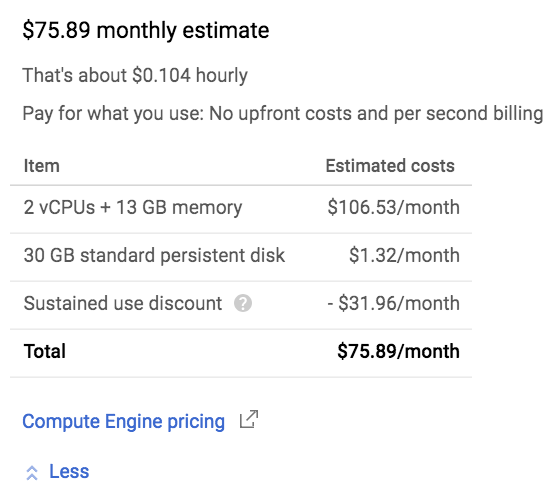Click the bold $75.89/month total value
Screen dimensions: 560x492
tap(399, 351)
